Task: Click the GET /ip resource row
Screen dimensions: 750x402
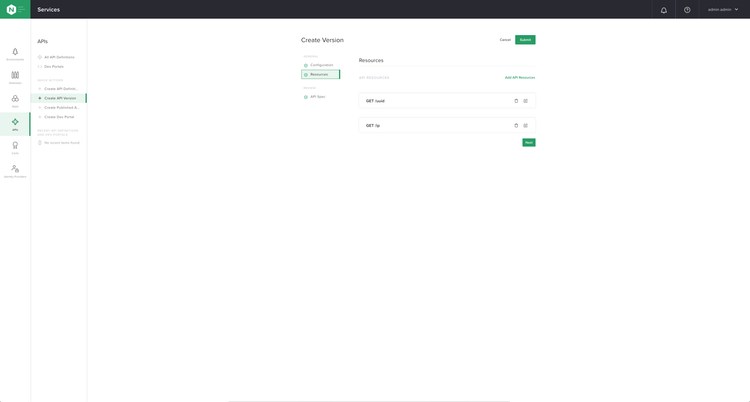Action: (x=447, y=125)
